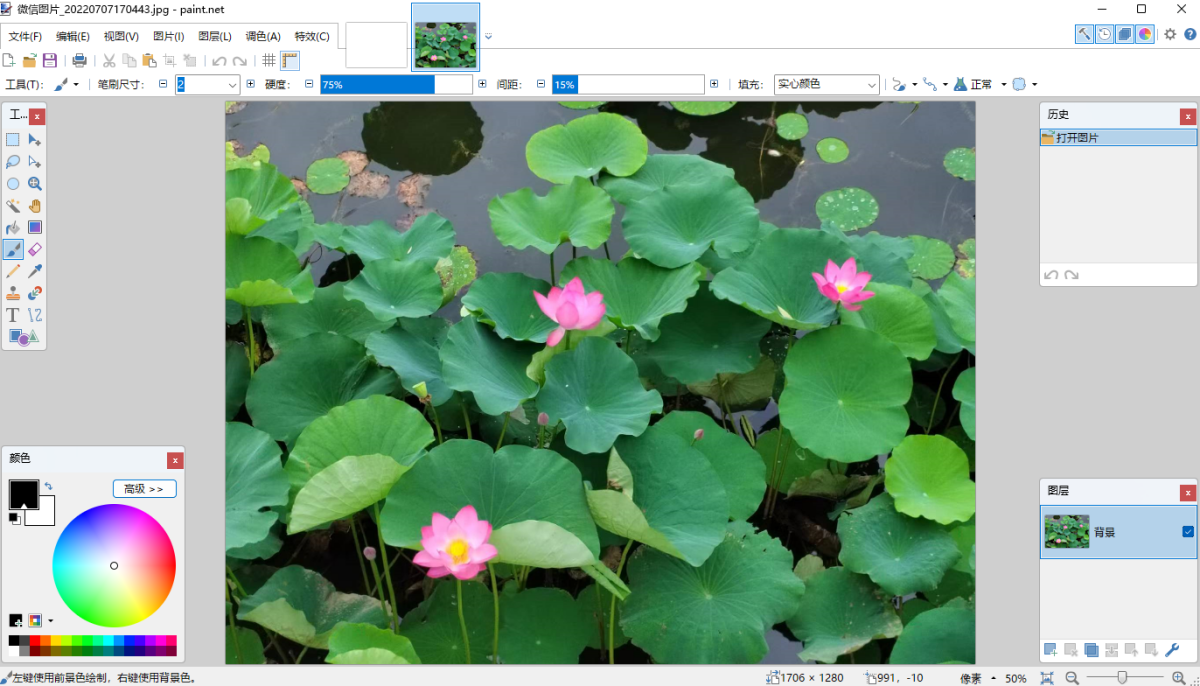Select the Ellipse selection tool
This screenshot has width=1200, height=686.
click(13, 183)
